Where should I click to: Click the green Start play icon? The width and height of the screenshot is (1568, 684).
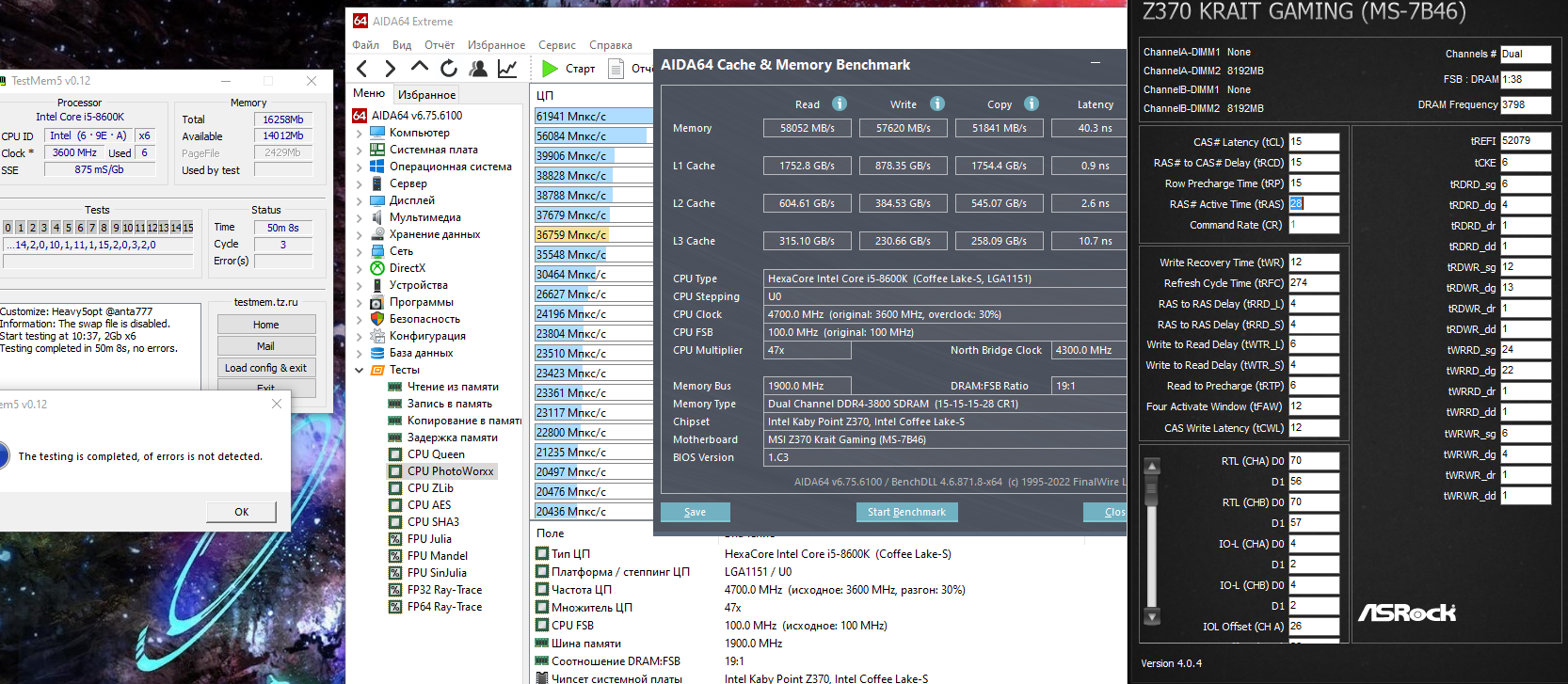coord(551,68)
